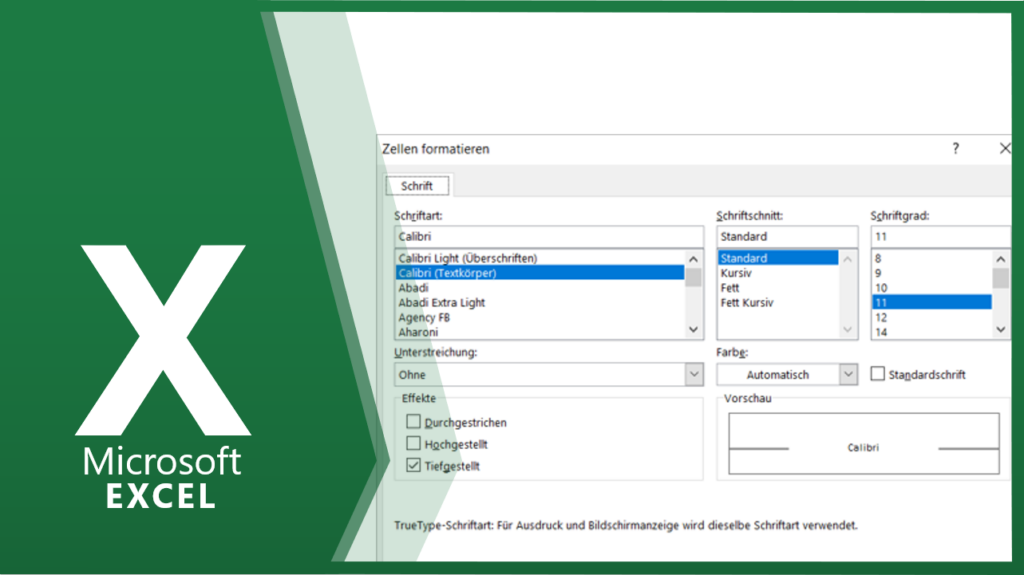Select Standard font style

pos(778,258)
